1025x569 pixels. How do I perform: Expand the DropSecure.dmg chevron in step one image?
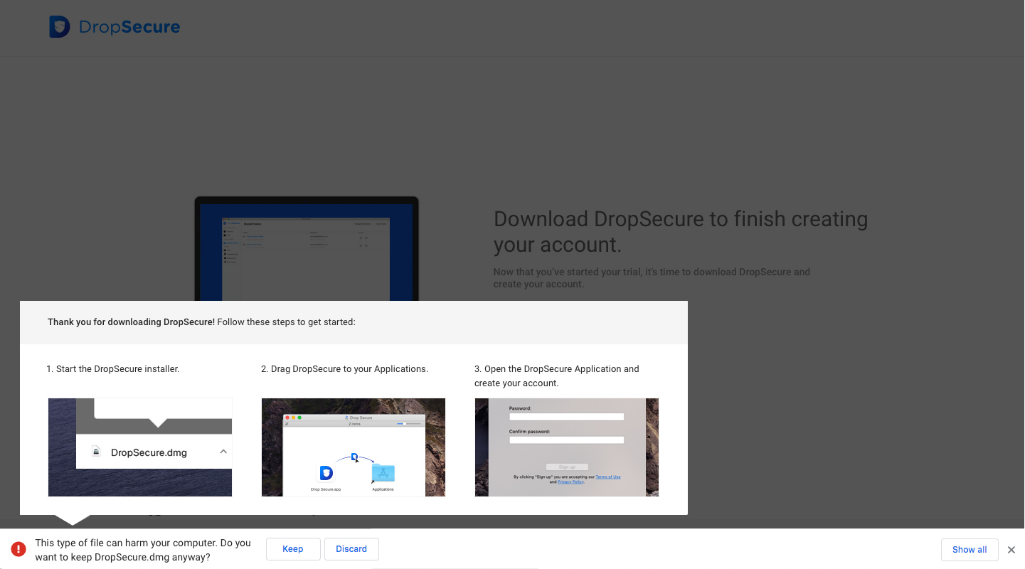point(224,452)
